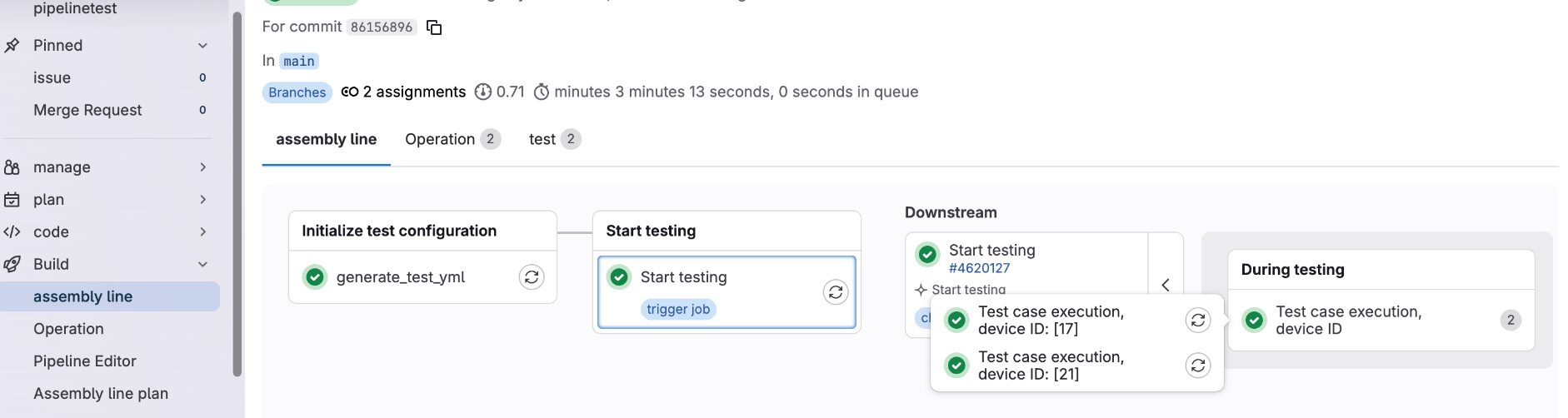Collapse the downstream pipeline arrow
The width and height of the screenshot is (1568, 418).
(1166, 285)
